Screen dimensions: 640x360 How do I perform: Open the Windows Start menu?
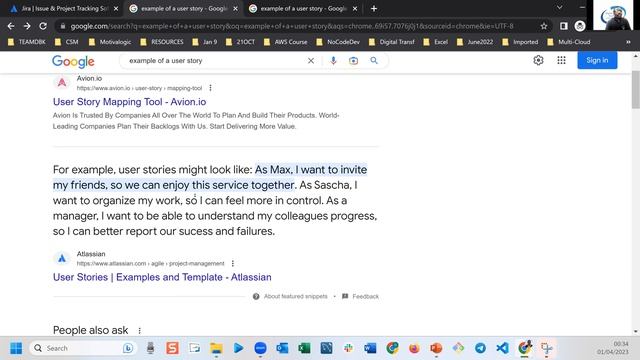(16, 348)
